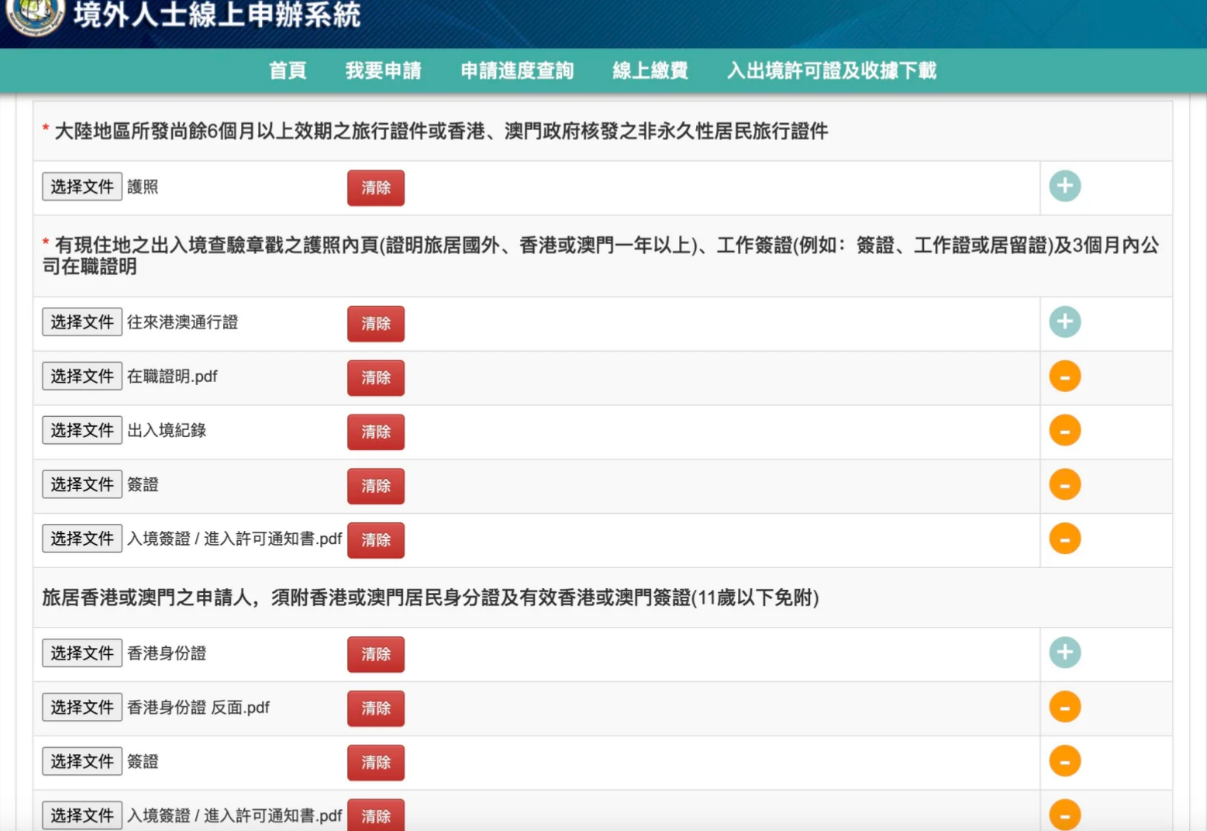
Task: Select 我要申請 in the navigation bar
Action: [386, 71]
